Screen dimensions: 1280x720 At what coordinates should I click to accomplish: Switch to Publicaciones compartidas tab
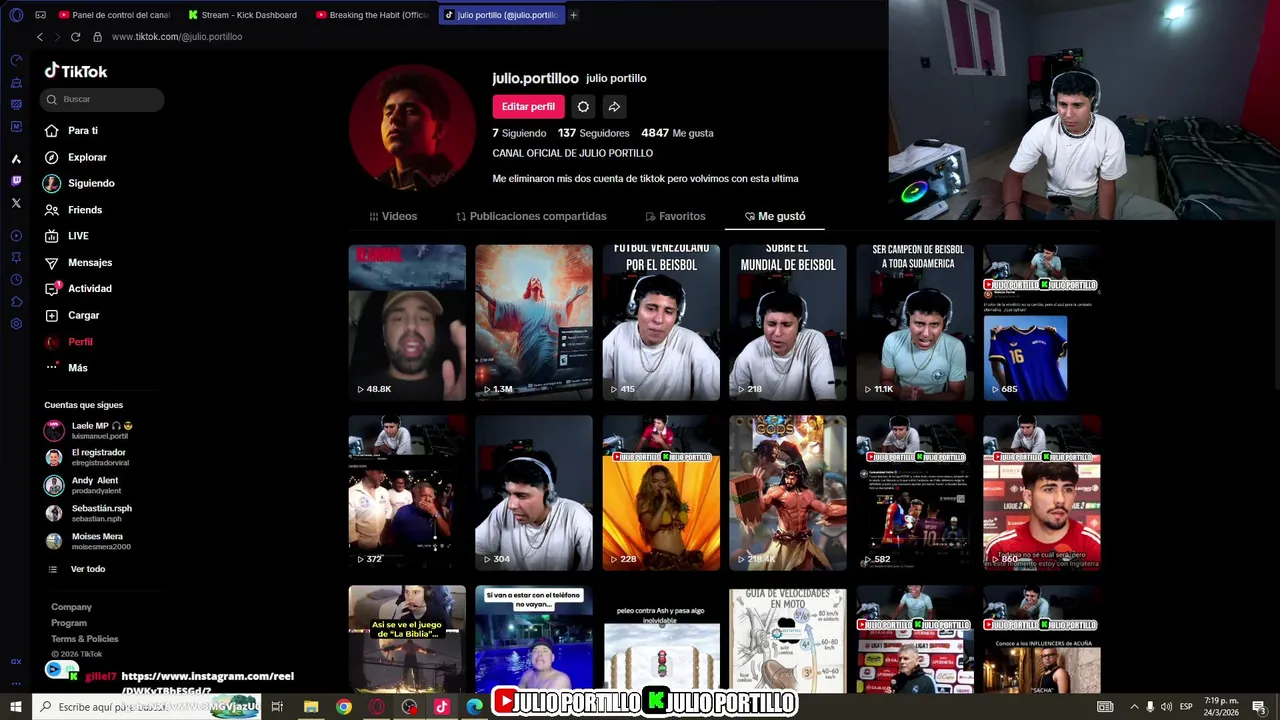tap(531, 216)
